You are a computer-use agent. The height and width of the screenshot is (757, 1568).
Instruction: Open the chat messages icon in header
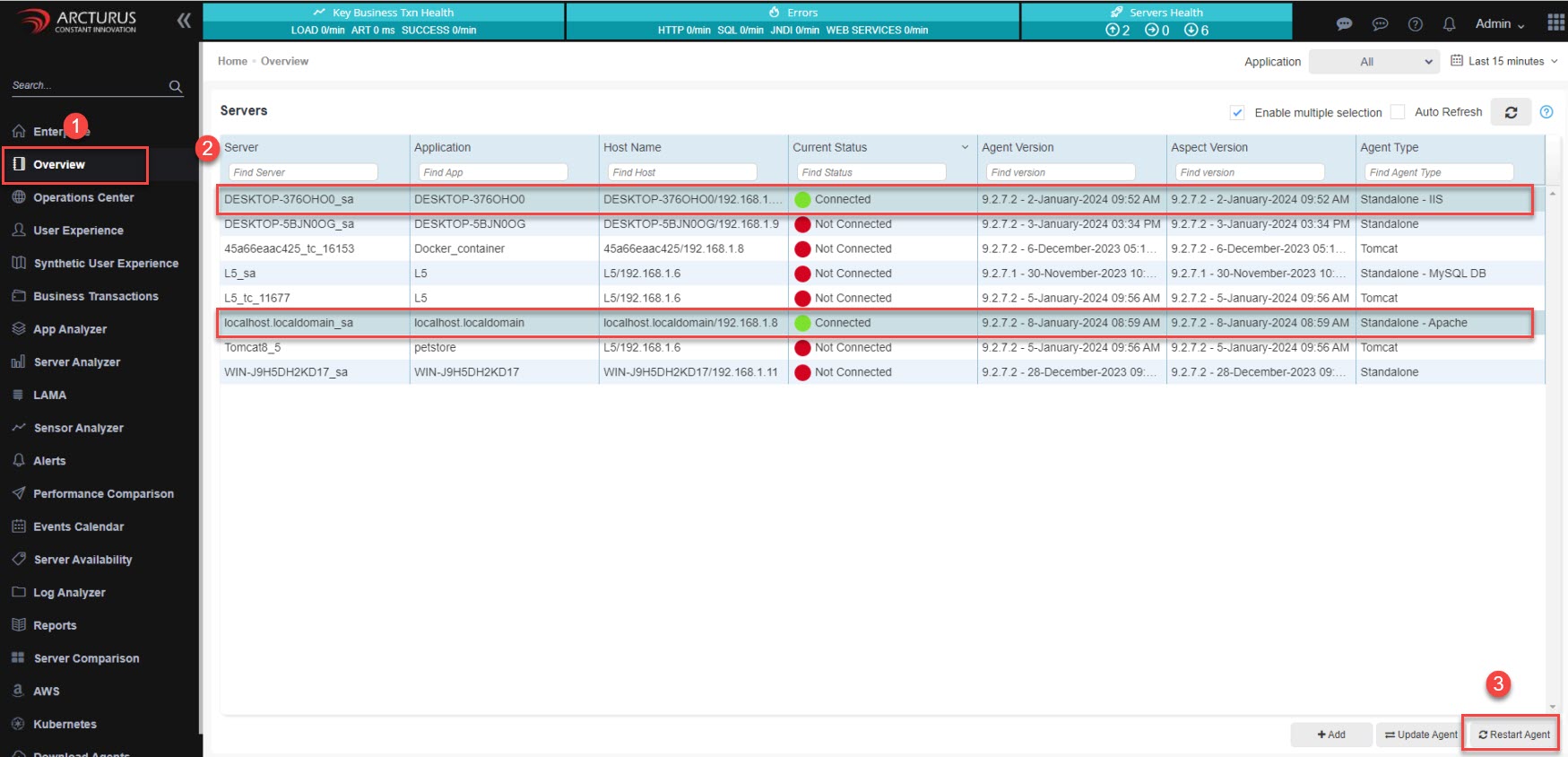pyautogui.click(x=1344, y=24)
